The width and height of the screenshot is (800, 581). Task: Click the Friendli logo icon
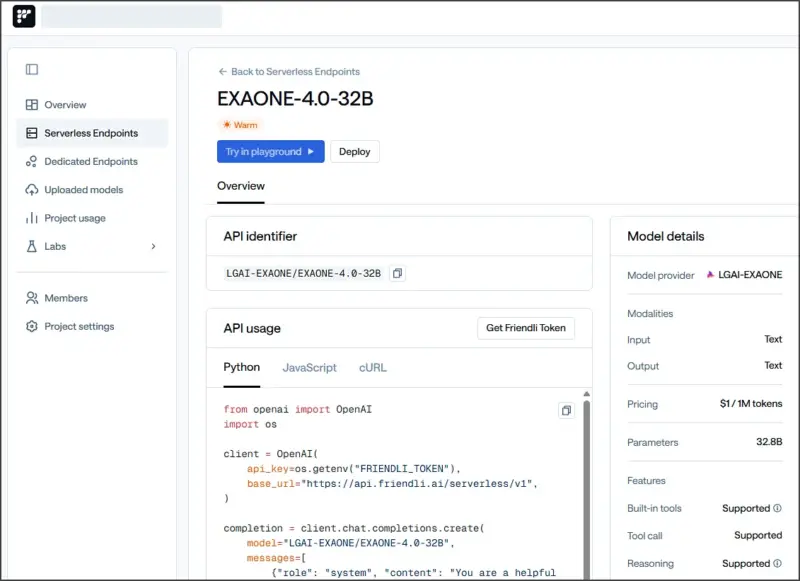(x=24, y=16)
